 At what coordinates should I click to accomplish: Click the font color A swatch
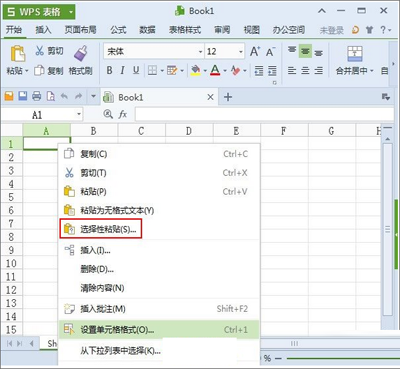tap(215, 70)
